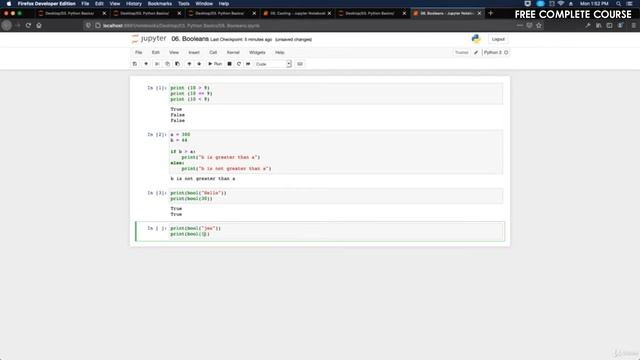This screenshot has width=640, height=360.
Task: Open the History menu in macOS menu bar
Action: [x=133, y=4]
